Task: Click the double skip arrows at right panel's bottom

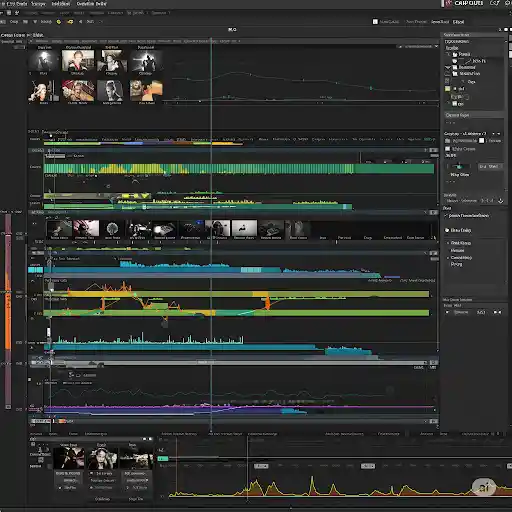Action: [x=497, y=312]
